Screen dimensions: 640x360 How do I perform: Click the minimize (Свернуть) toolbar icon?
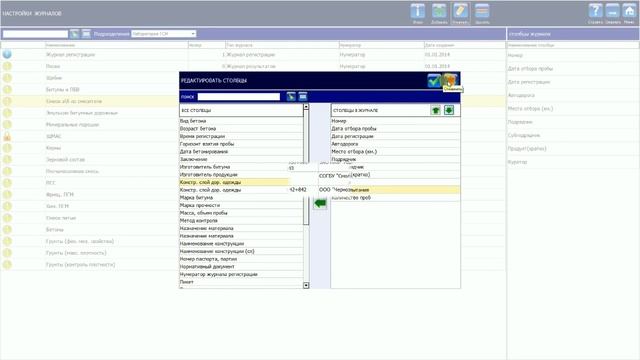pyautogui.click(x=613, y=13)
